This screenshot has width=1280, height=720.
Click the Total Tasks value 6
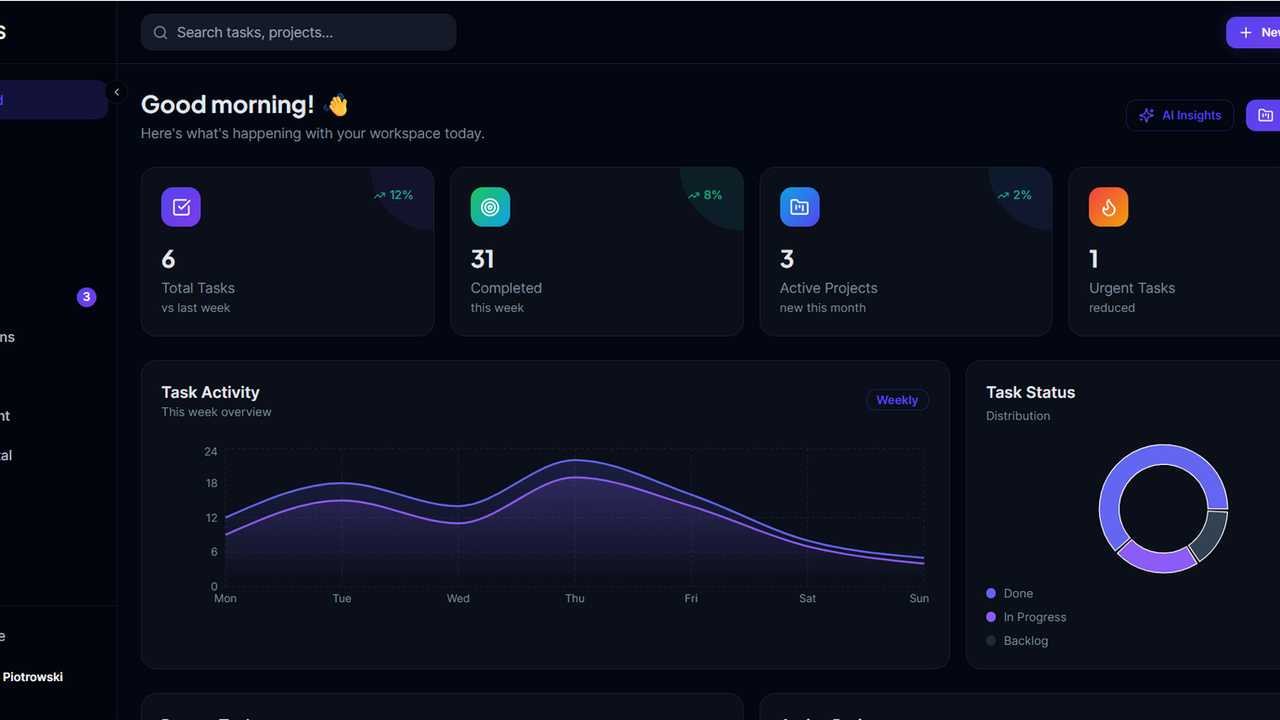tap(168, 260)
